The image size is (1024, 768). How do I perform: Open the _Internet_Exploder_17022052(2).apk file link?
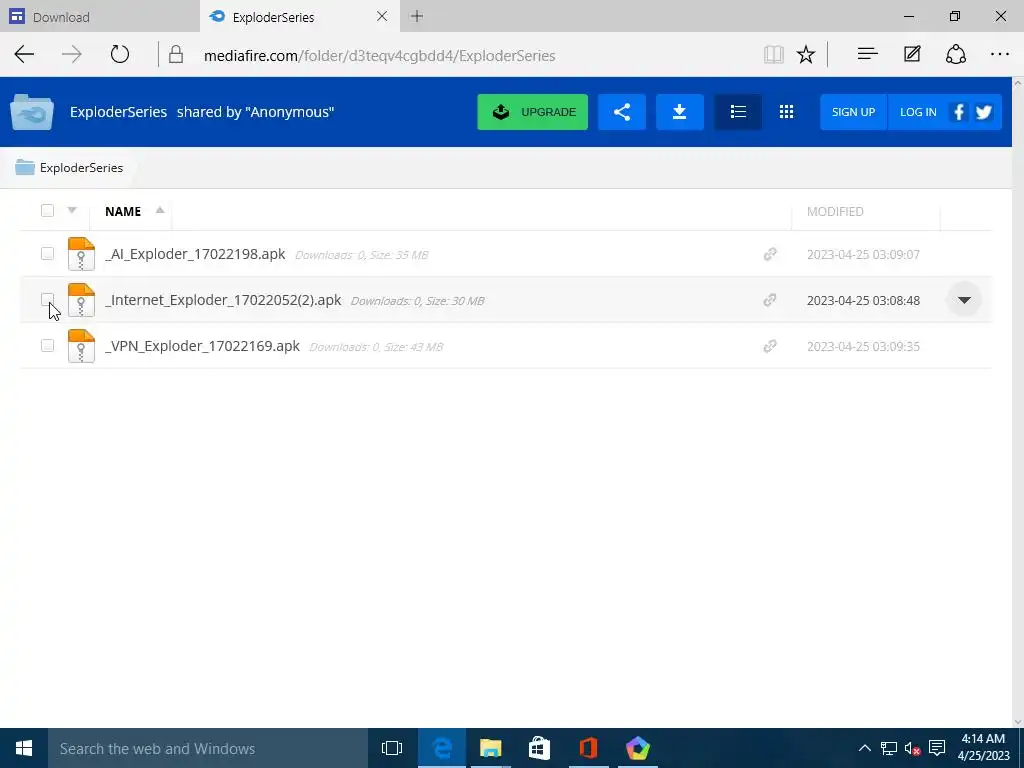pyautogui.click(x=223, y=300)
